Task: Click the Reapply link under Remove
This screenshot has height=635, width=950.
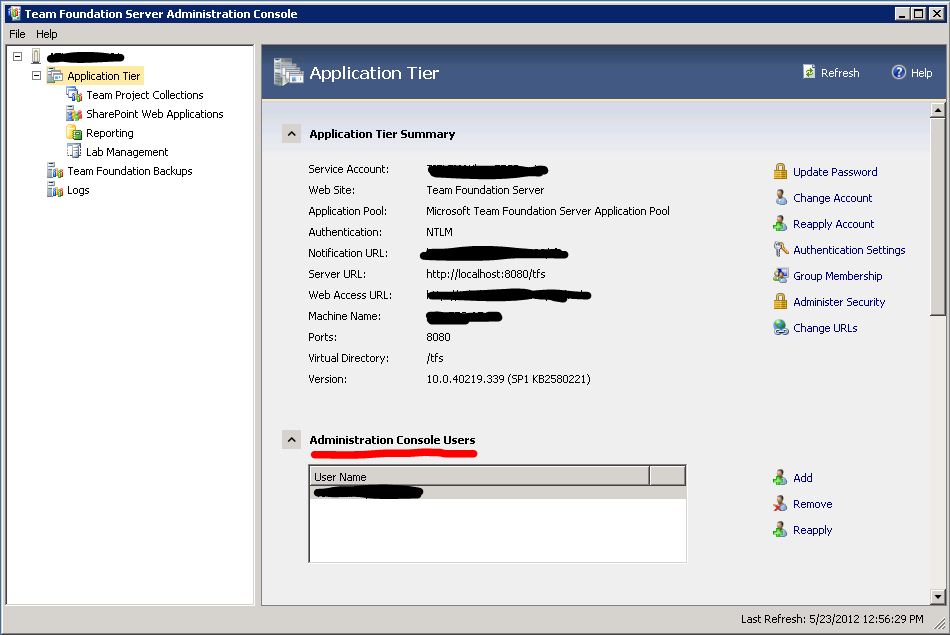Action: (x=812, y=530)
